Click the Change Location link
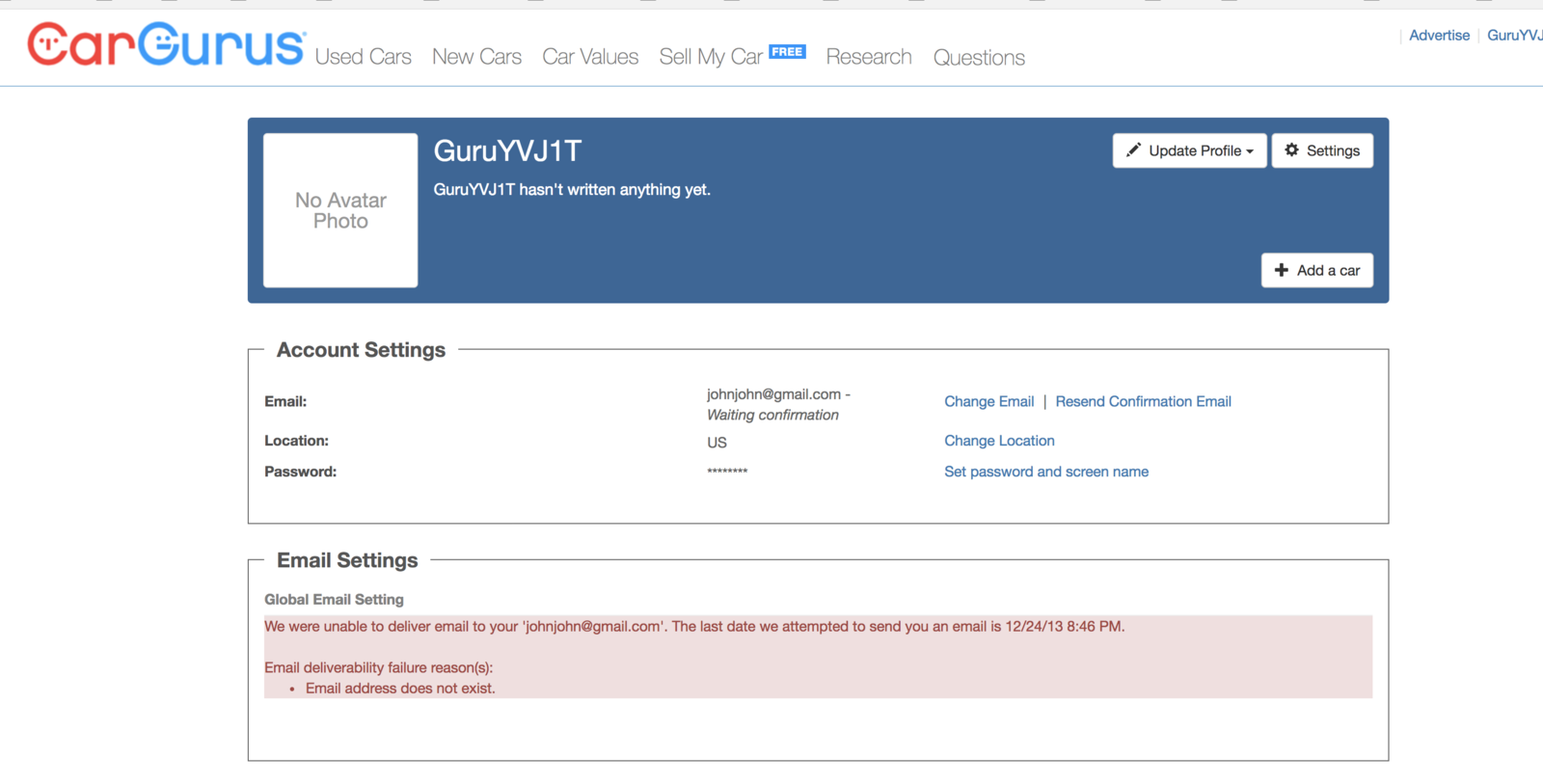Viewport: 1543px width, 784px height. (999, 441)
